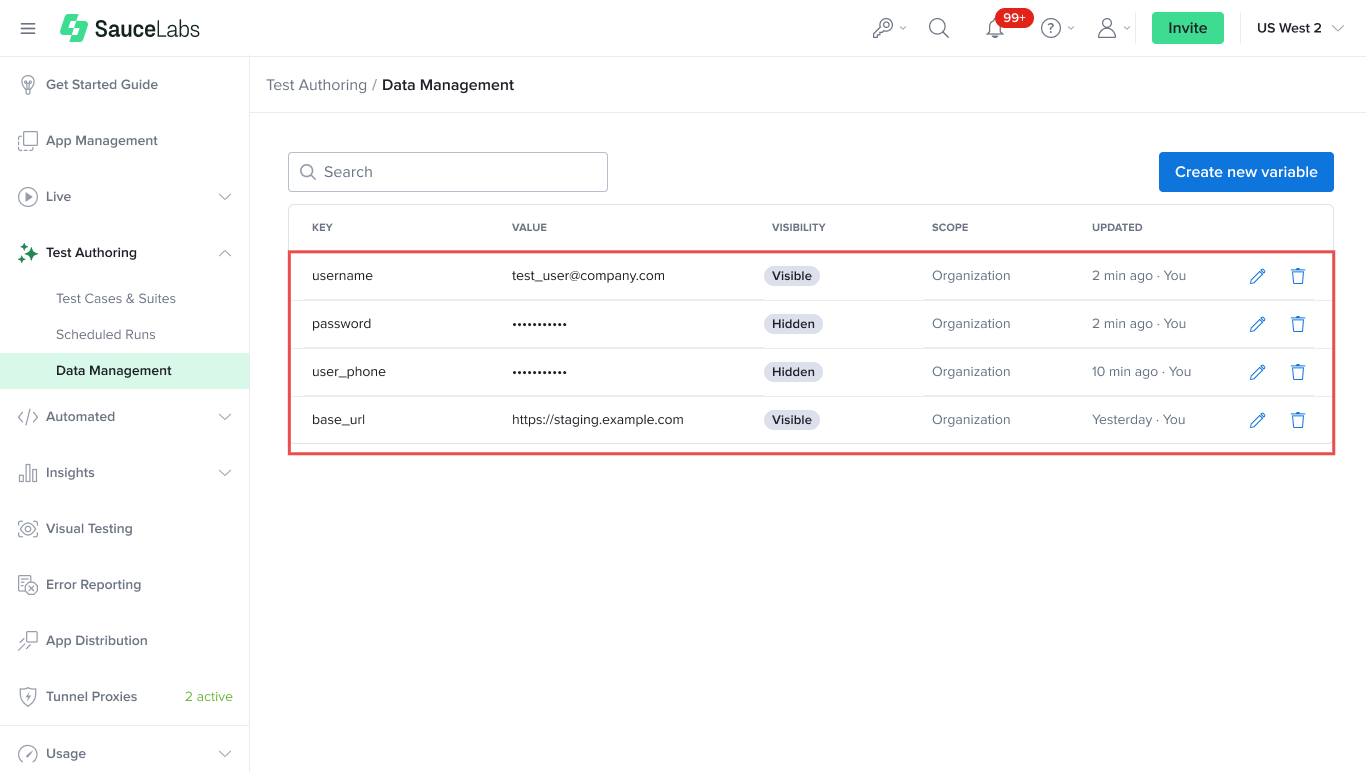Click the Yesterday · You updated cell
The width and height of the screenshot is (1366, 772).
point(1139,420)
